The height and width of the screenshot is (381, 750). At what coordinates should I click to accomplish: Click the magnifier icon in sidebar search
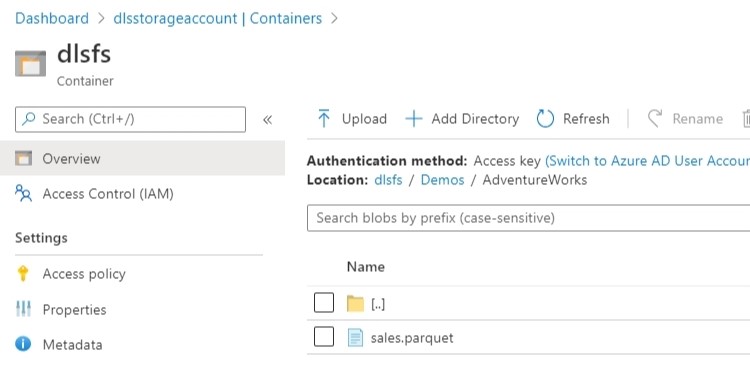pos(29,118)
